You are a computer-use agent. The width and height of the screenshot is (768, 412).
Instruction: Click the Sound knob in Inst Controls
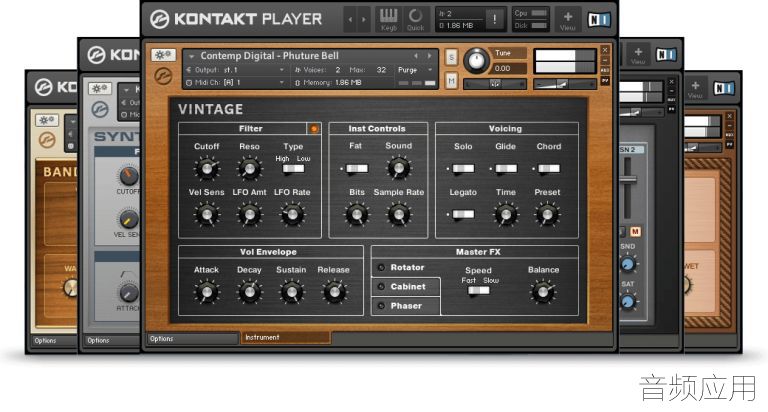[x=399, y=168]
